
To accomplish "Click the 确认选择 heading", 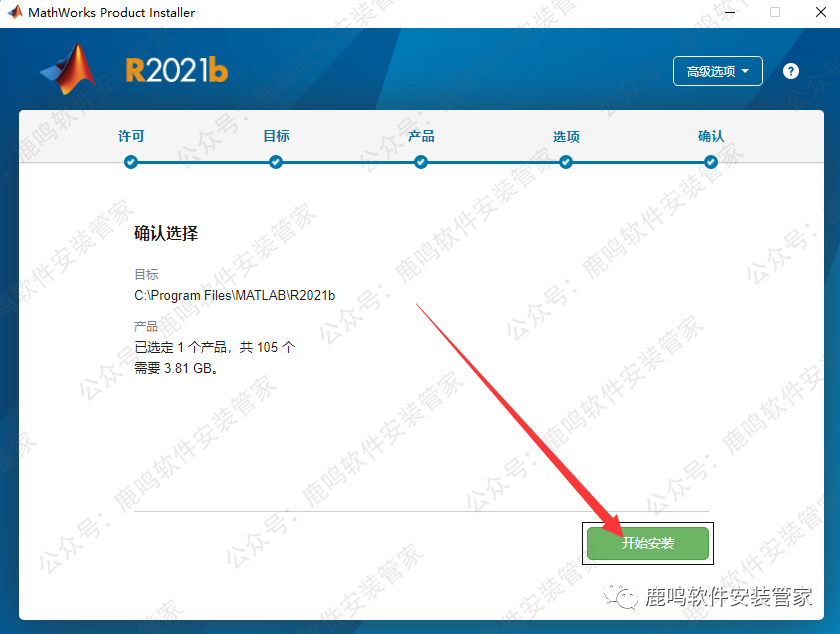I will coord(166,233).
